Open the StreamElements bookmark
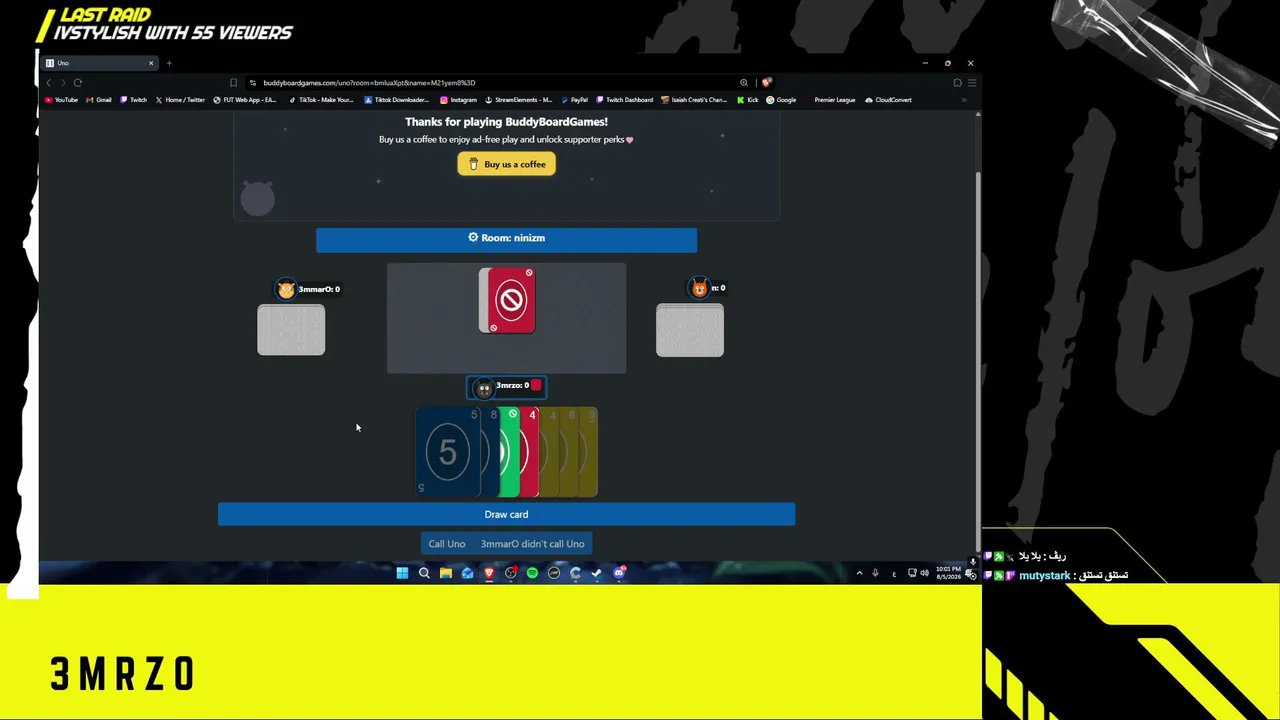1280x720 pixels. tap(518, 100)
